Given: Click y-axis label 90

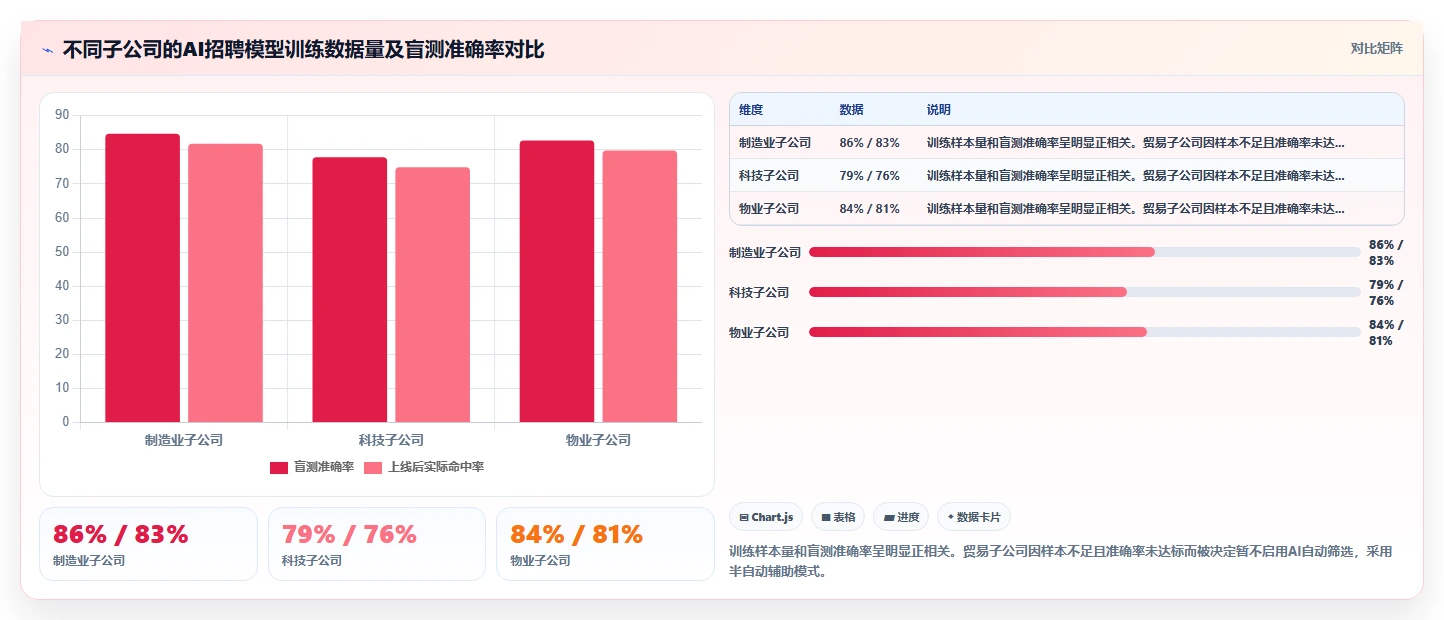Looking at the screenshot, I should tap(62, 115).
